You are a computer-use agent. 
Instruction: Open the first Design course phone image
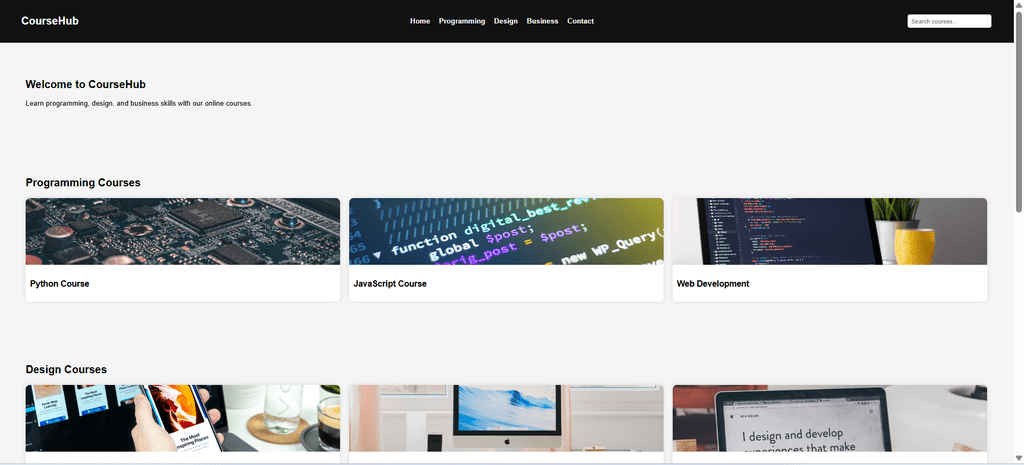click(183, 418)
